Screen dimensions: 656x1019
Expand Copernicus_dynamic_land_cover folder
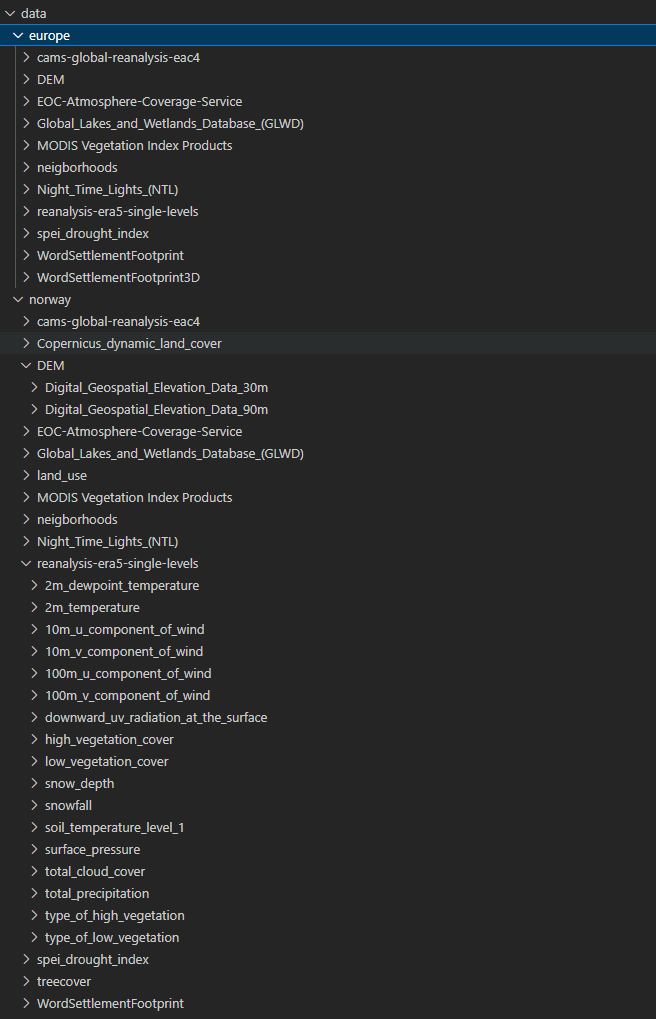(26, 344)
